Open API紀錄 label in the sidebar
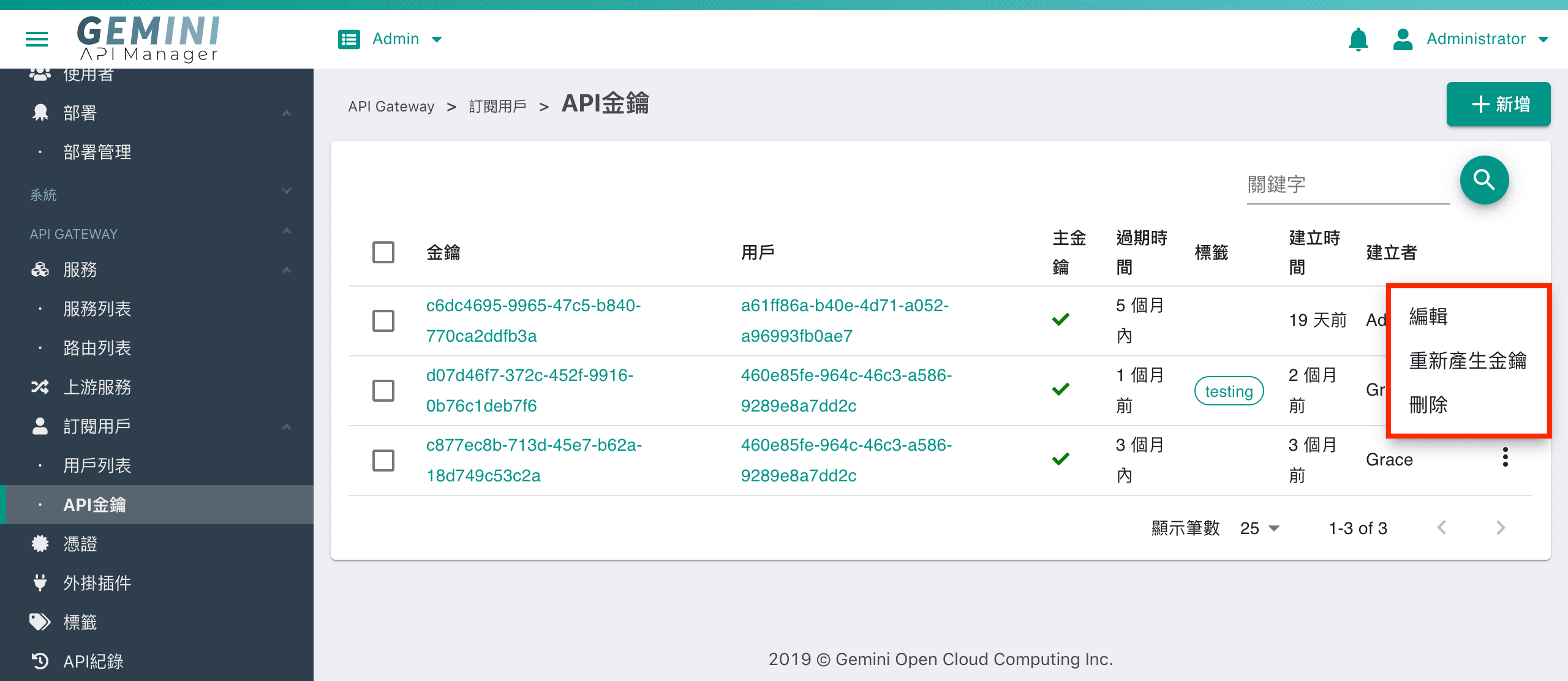 point(94,661)
